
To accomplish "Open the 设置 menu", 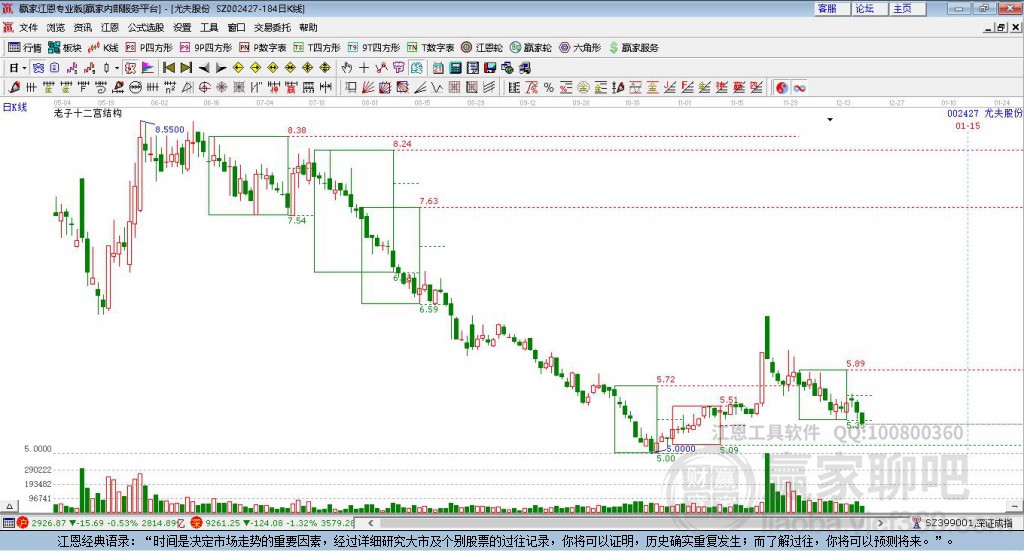I will coord(182,27).
